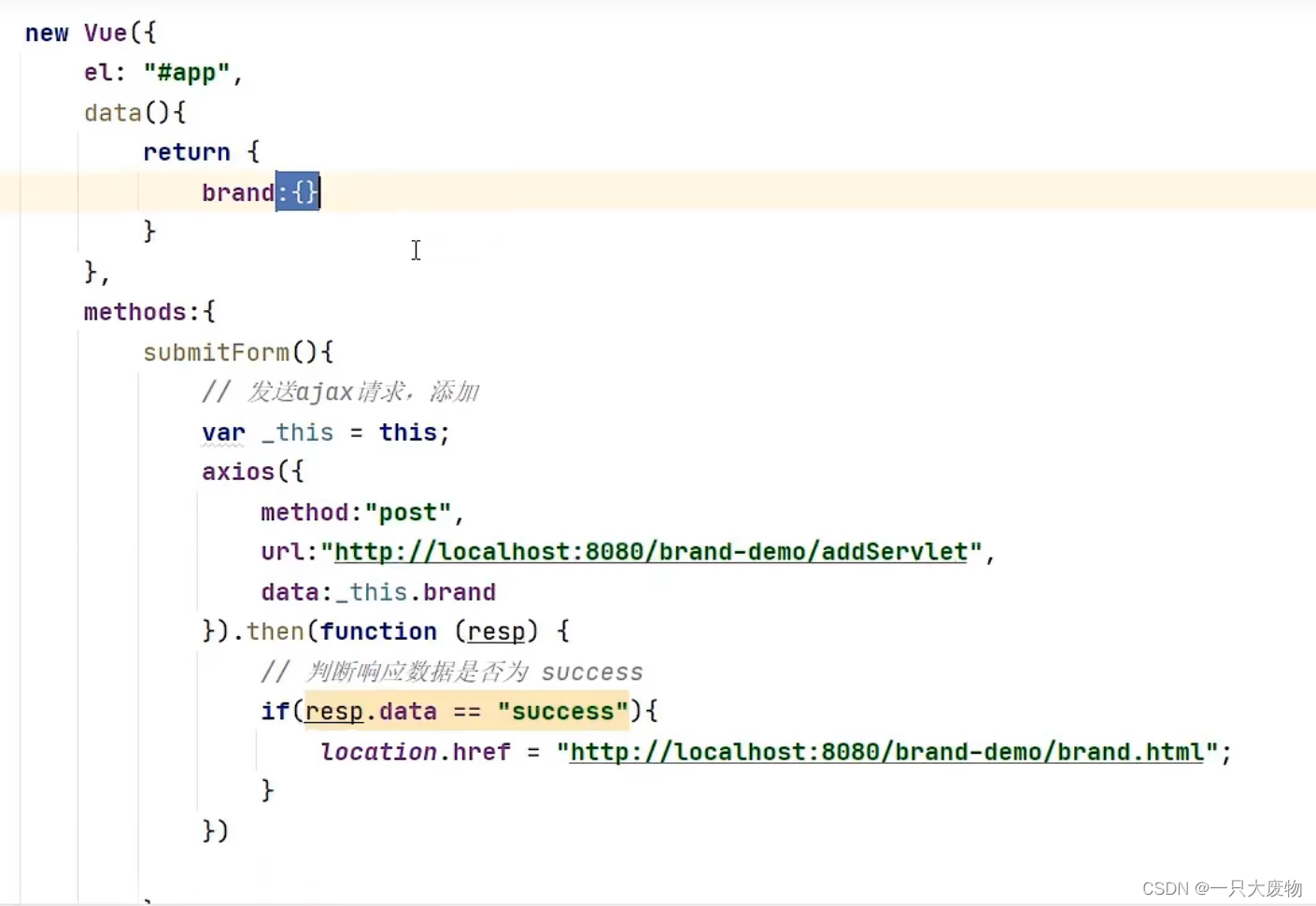Click the 'url:' key in axios options

(290, 552)
